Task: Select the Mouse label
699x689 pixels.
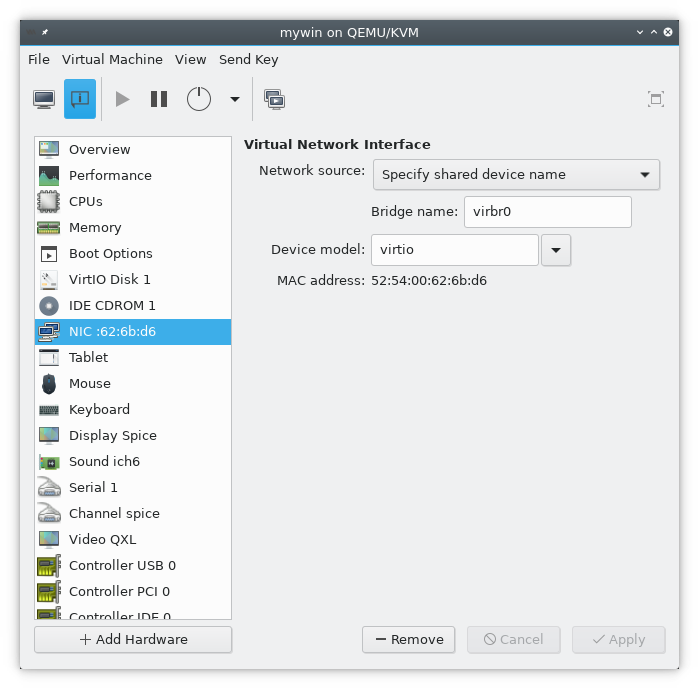Action: 90,384
